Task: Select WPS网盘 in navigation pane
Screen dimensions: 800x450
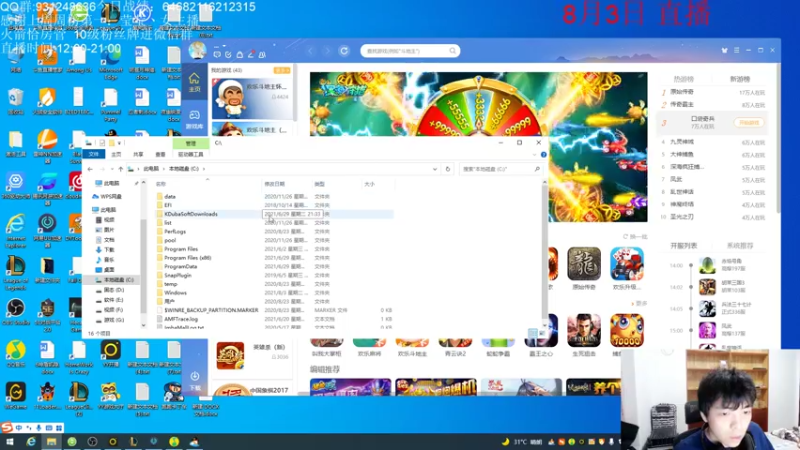Action: (111, 196)
